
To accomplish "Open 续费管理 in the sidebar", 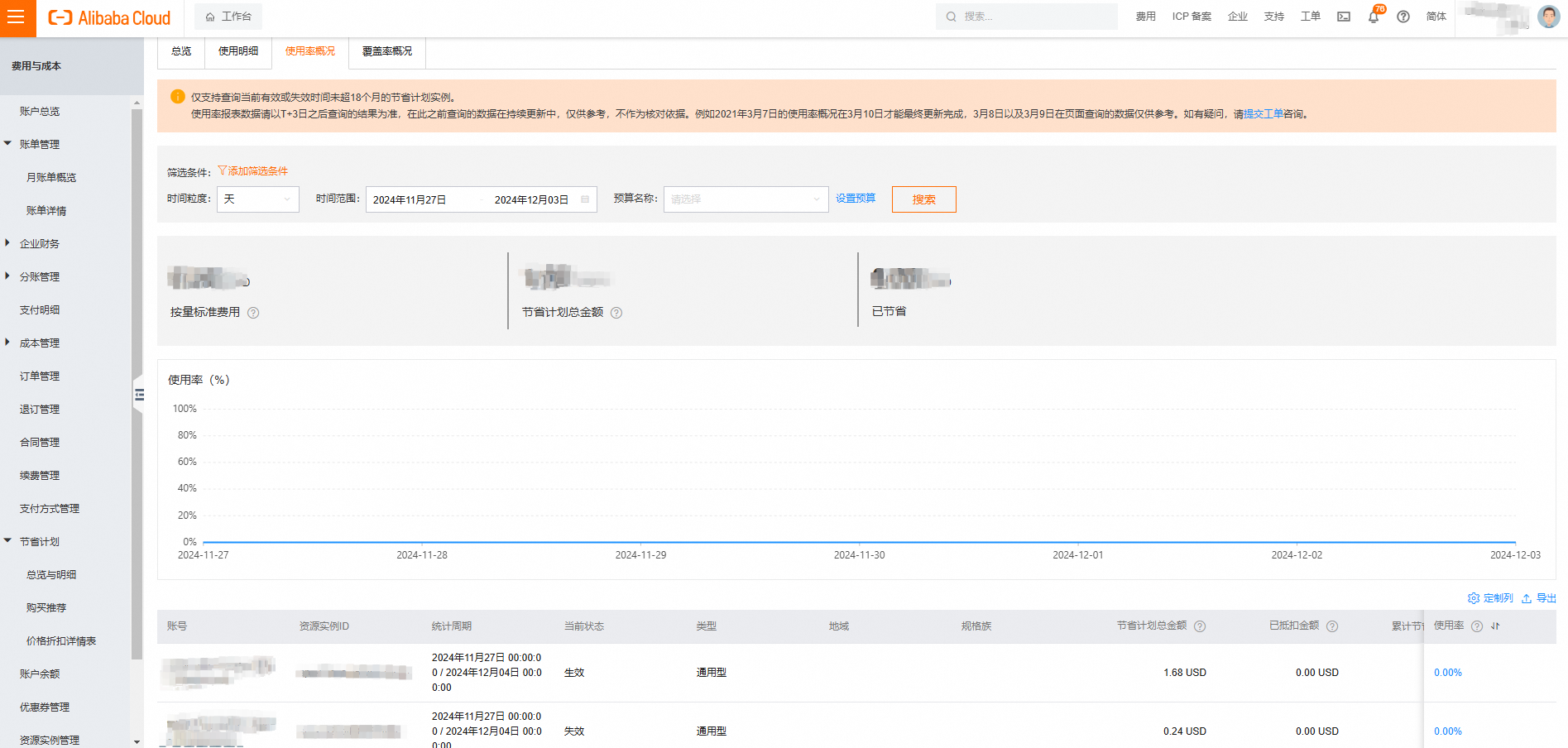I will coord(40,475).
